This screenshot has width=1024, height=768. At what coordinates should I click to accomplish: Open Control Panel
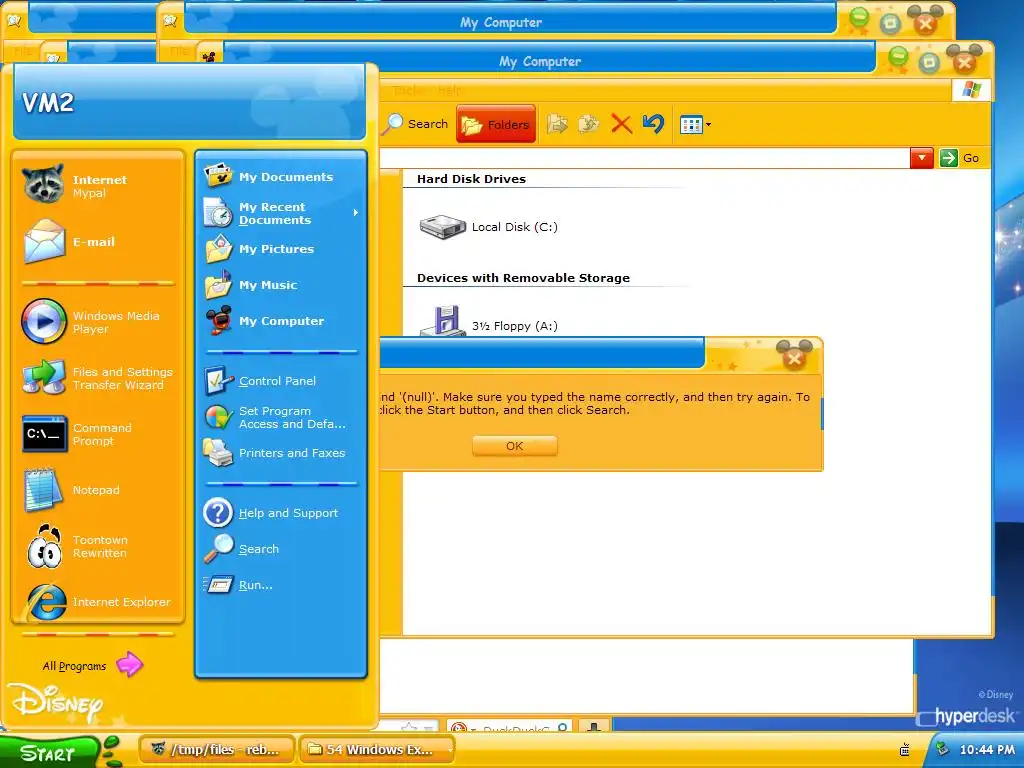click(x=281, y=381)
